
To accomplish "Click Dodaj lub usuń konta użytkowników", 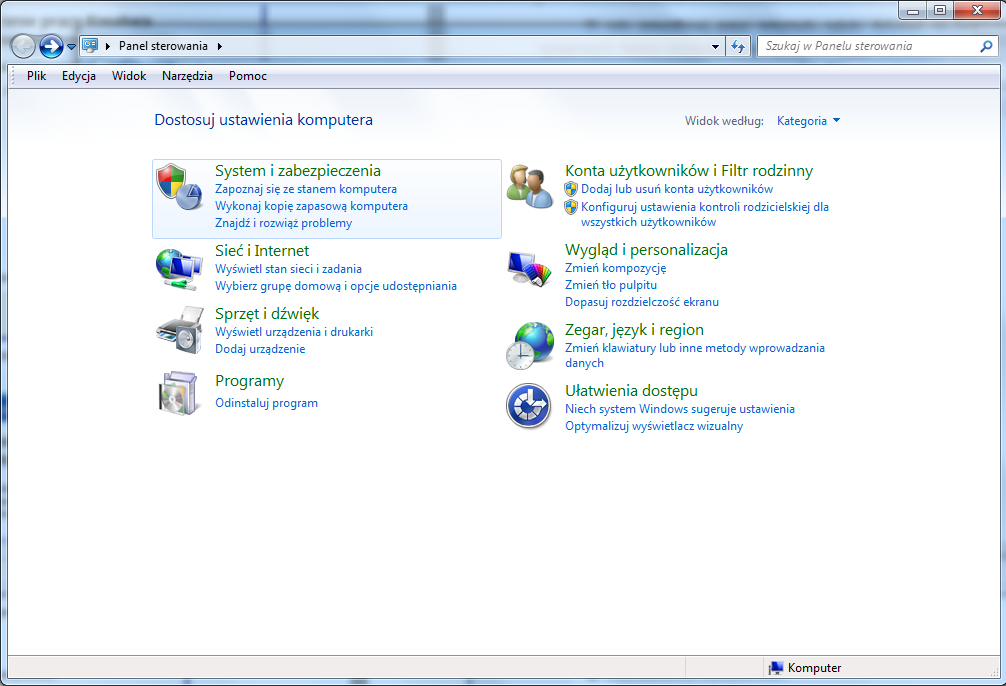I will [677, 189].
